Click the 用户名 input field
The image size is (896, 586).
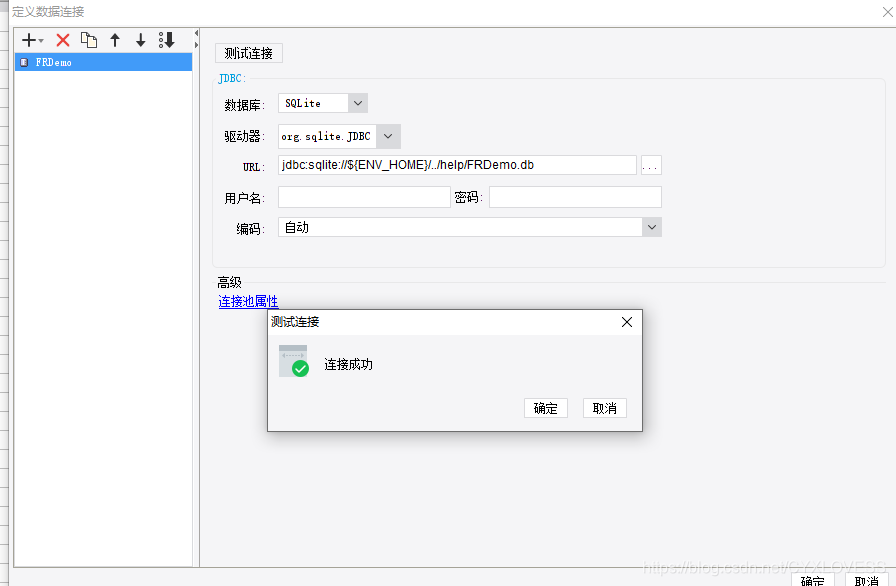(x=364, y=197)
